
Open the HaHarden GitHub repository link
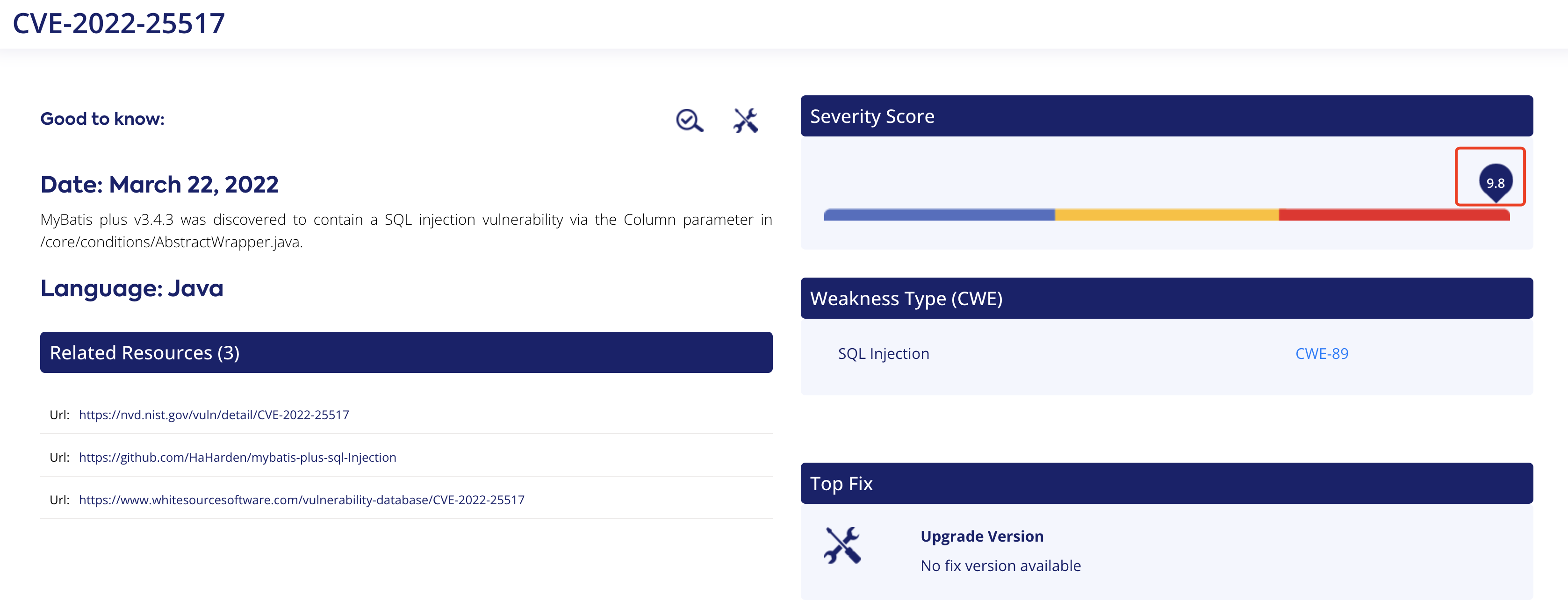[x=237, y=458]
